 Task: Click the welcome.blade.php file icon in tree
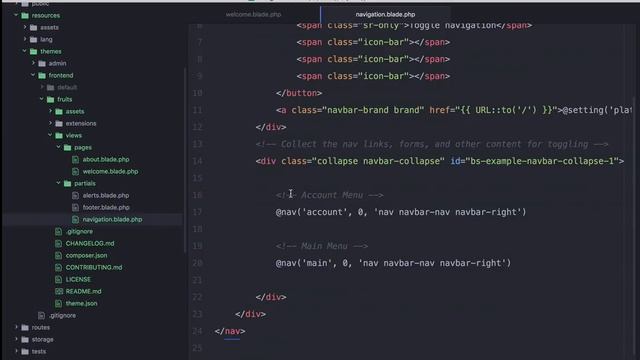tap(75, 171)
